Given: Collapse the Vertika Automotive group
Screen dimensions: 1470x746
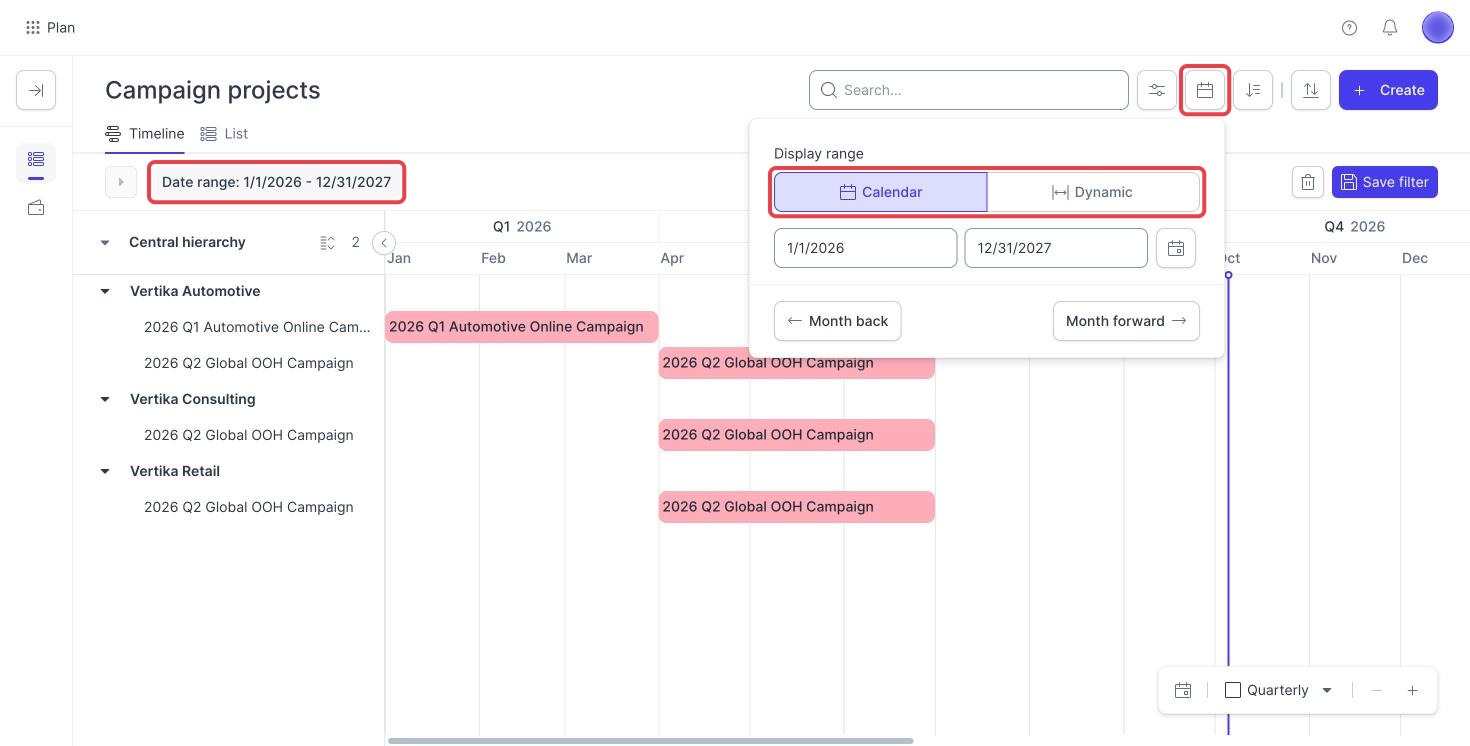Looking at the screenshot, I should pyautogui.click(x=105, y=291).
